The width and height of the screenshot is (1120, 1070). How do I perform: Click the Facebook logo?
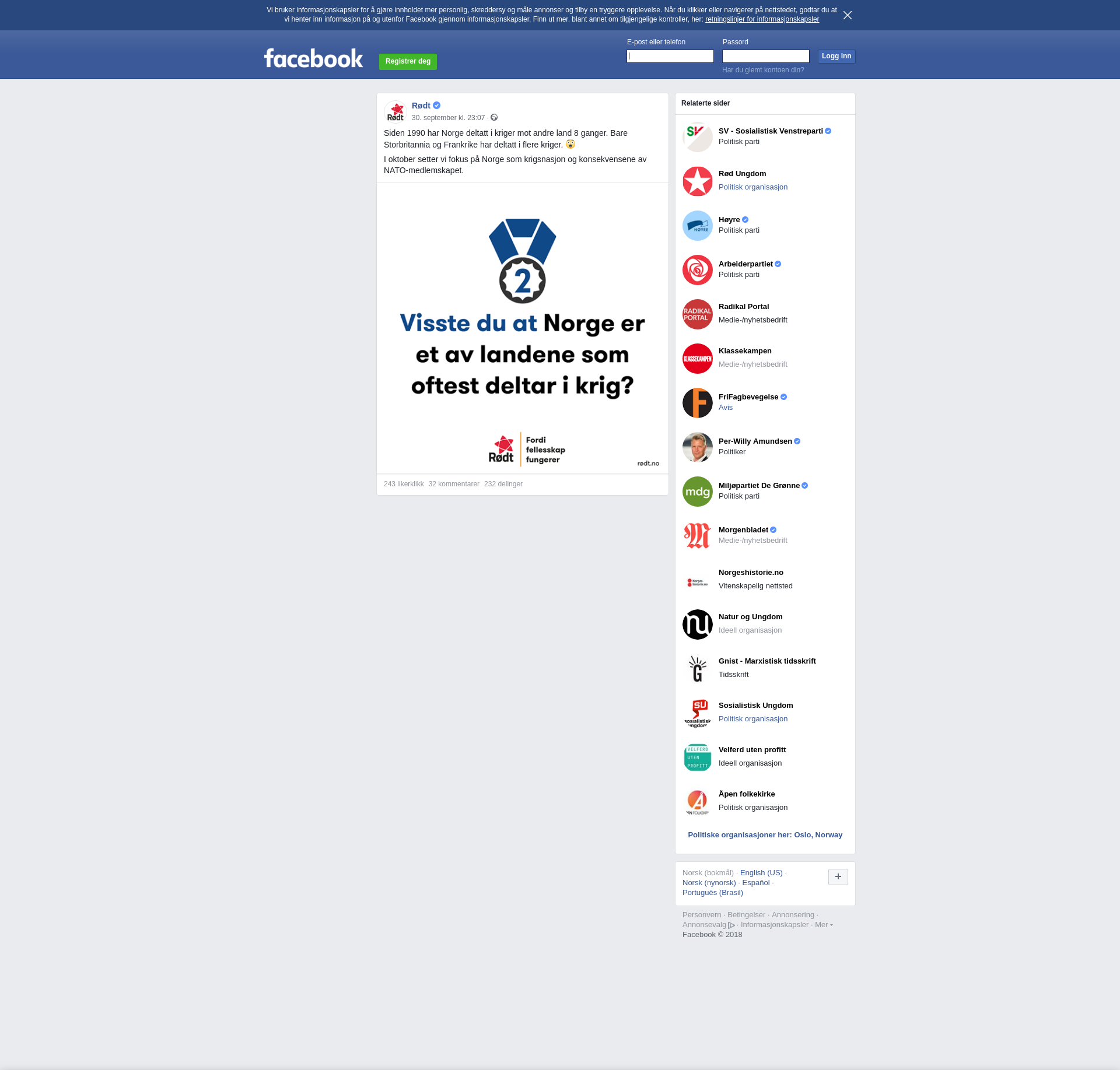(x=313, y=58)
